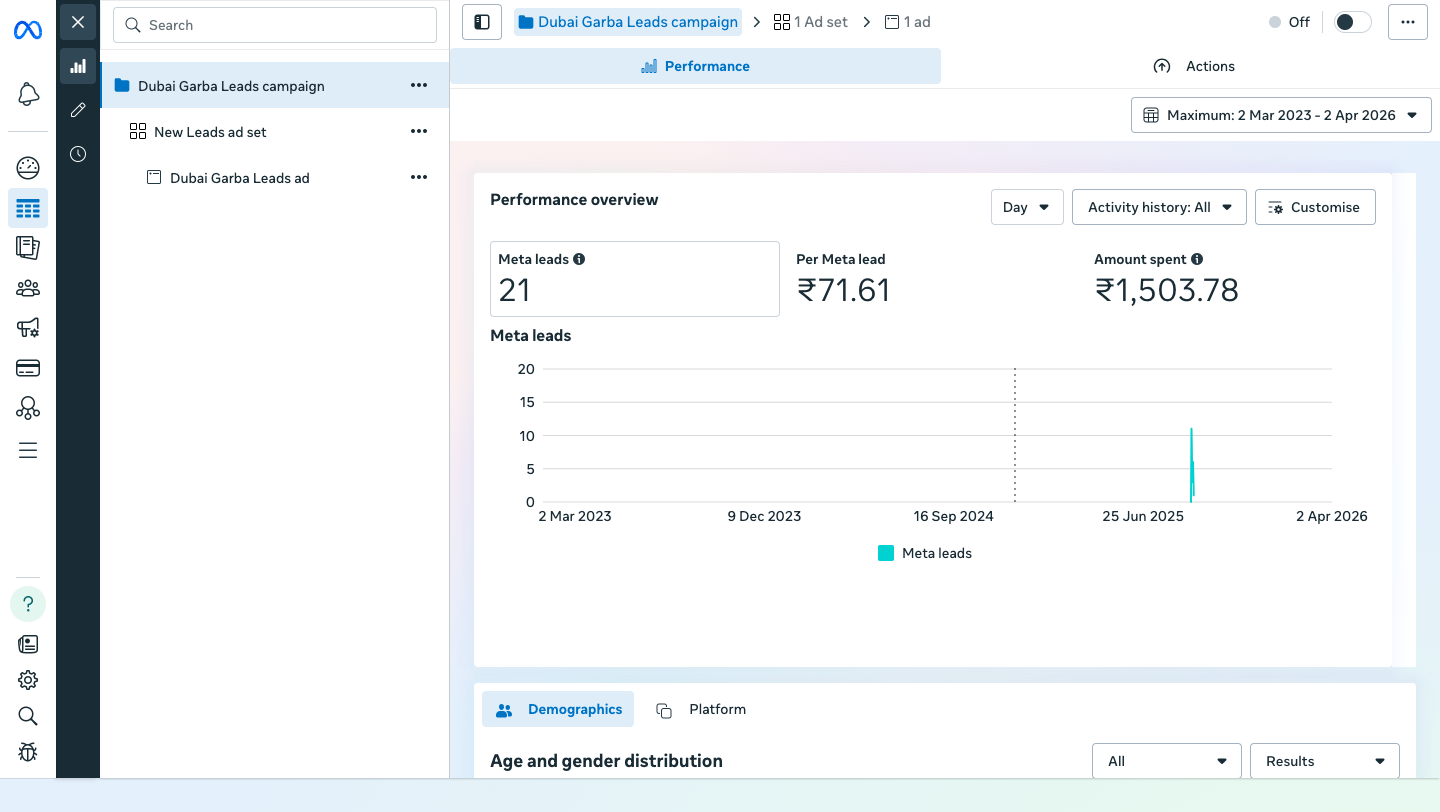1440x812 pixels.
Task: Open the news updates icon
Action: point(28,645)
